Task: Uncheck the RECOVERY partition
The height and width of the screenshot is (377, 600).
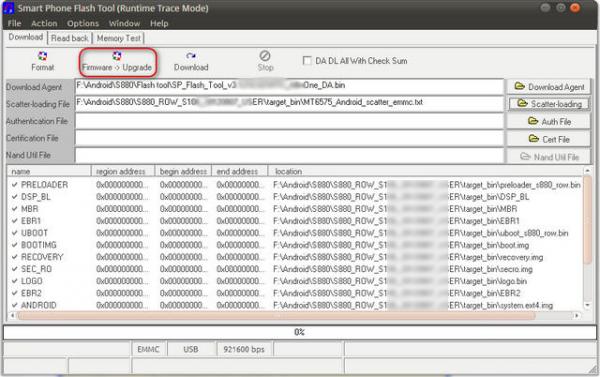Action: (15, 257)
